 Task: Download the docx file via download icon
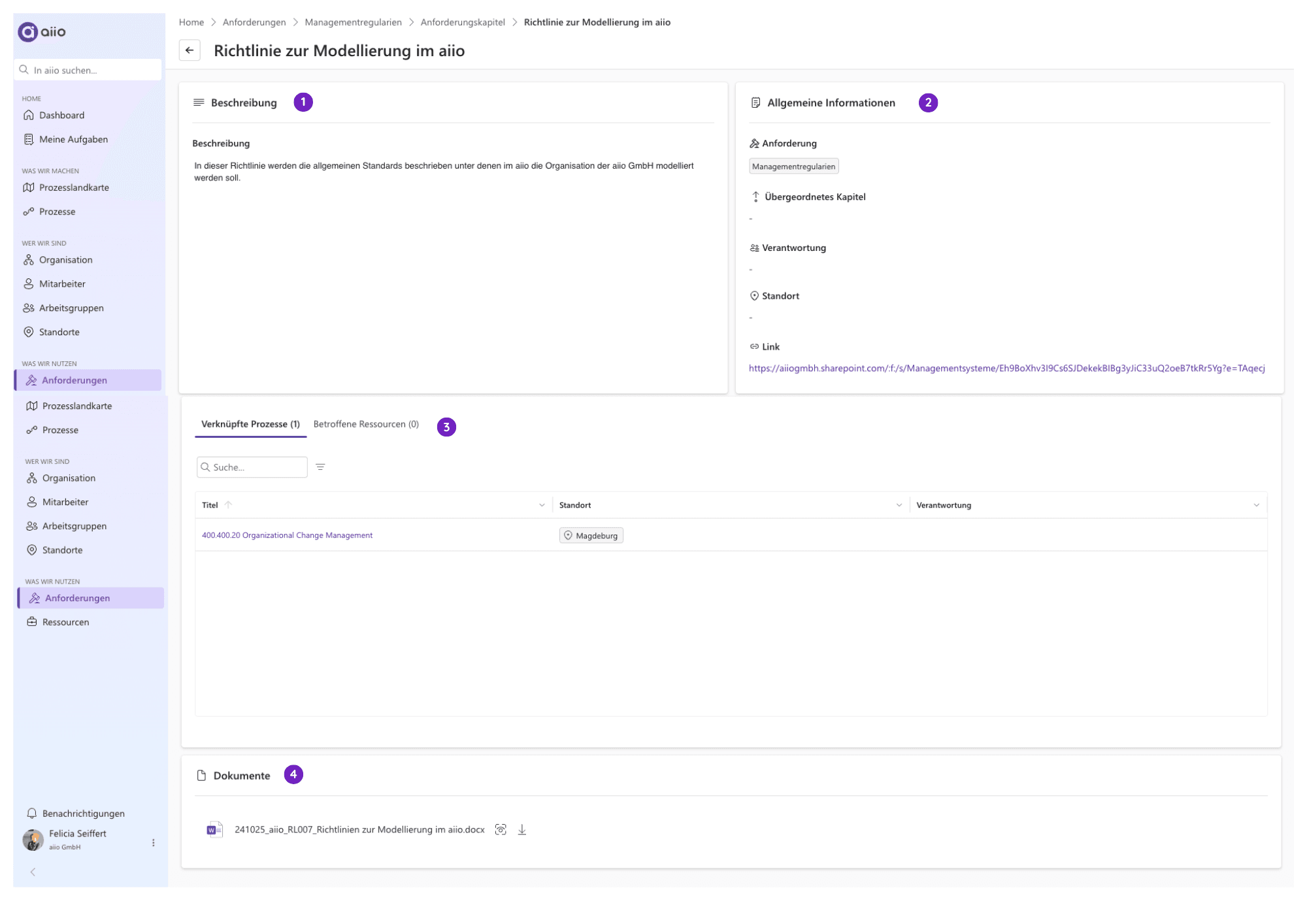coord(521,830)
